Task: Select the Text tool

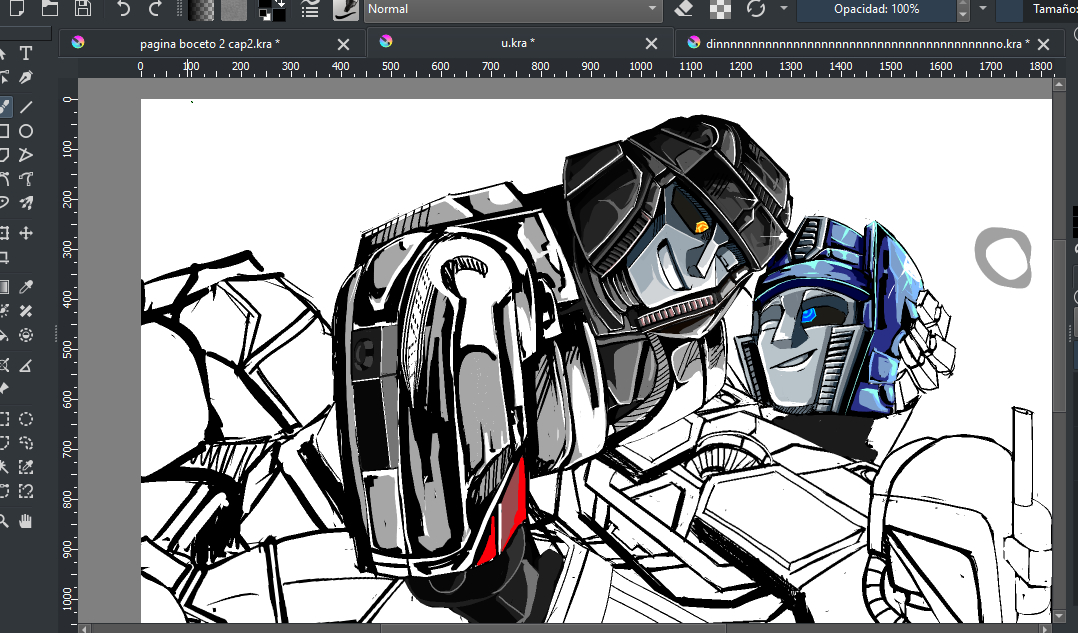Action: click(26, 53)
